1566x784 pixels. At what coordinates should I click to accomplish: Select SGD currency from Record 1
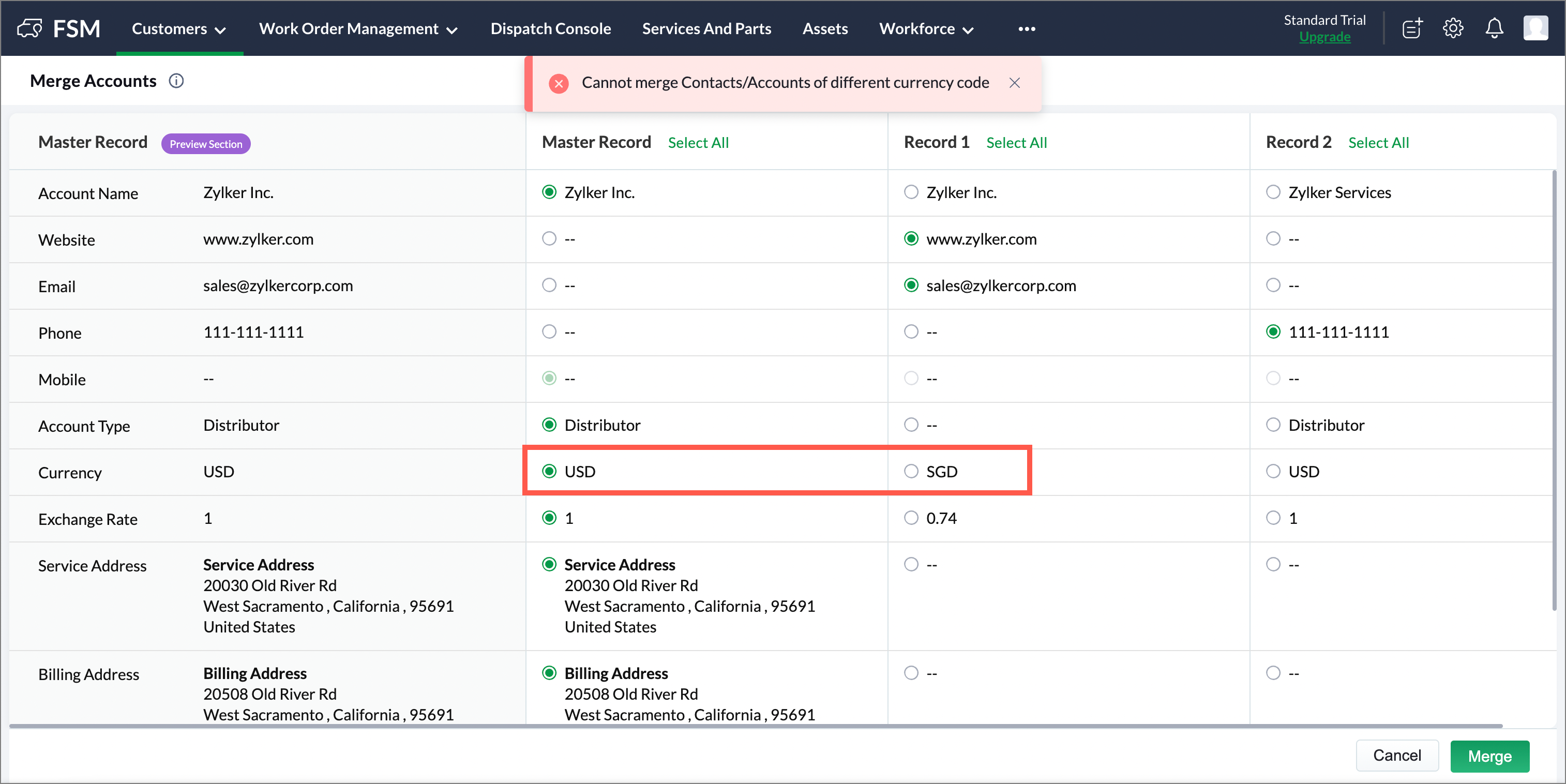[x=911, y=472]
